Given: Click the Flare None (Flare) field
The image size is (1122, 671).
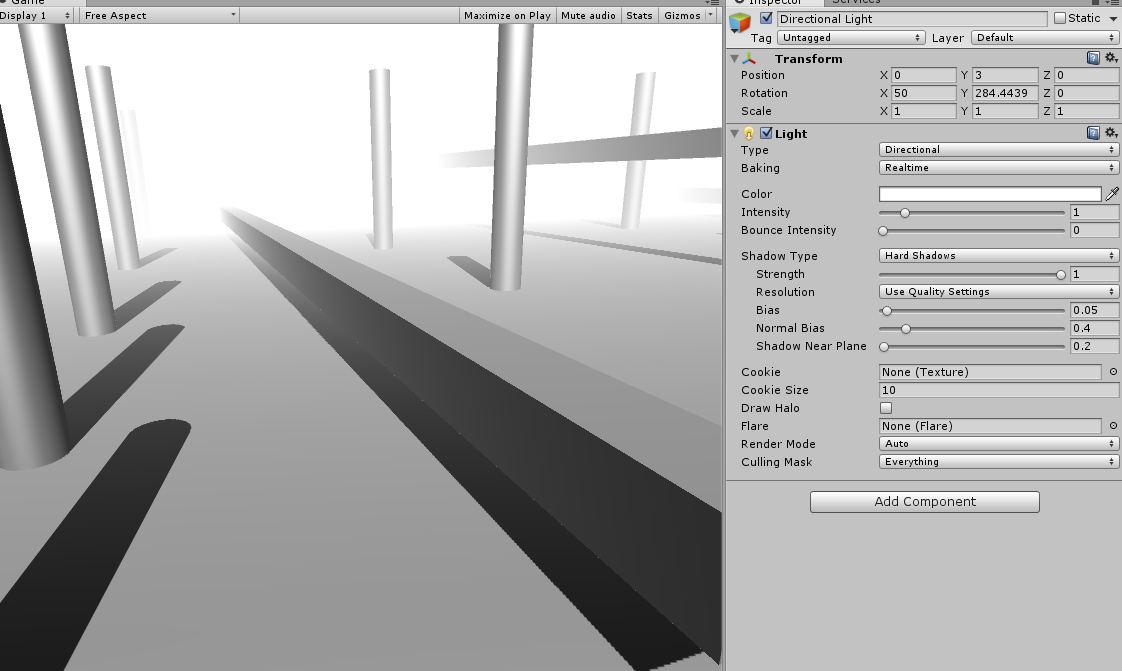Looking at the screenshot, I should coord(990,426).
